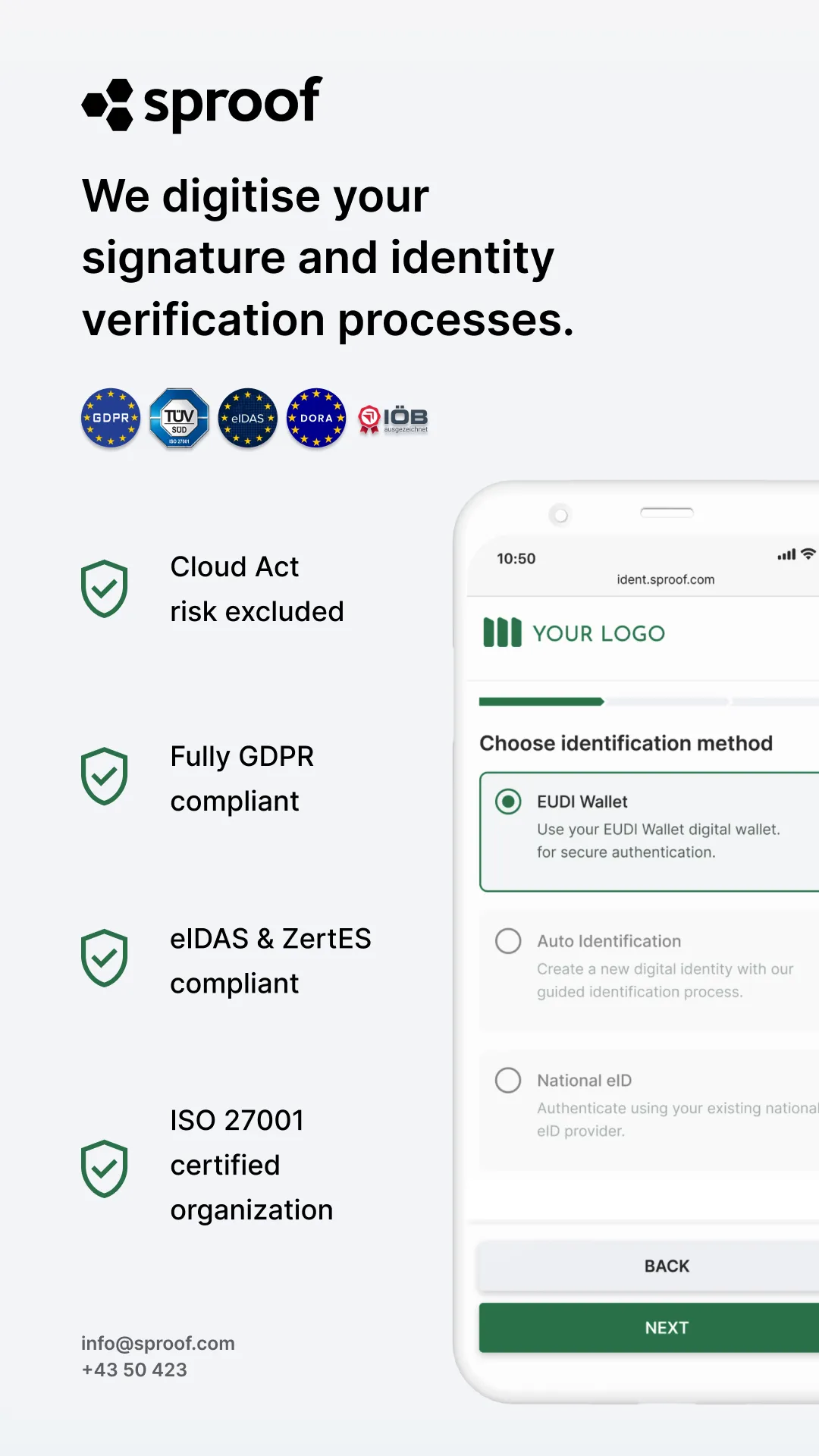Click the green progress bar segment
Image resolution: width=819 pixels, height=1456 pixels.
pos(541,701)
